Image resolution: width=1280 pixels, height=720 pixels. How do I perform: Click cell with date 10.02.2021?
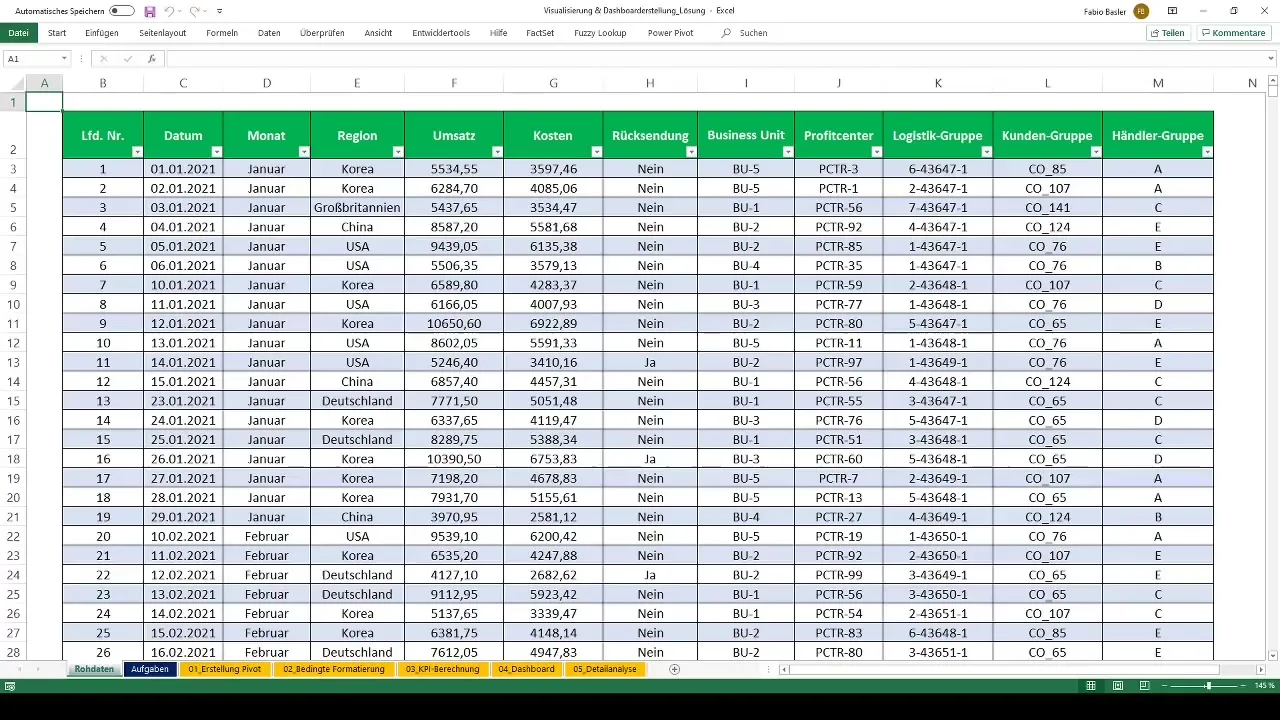coord(183,537)
